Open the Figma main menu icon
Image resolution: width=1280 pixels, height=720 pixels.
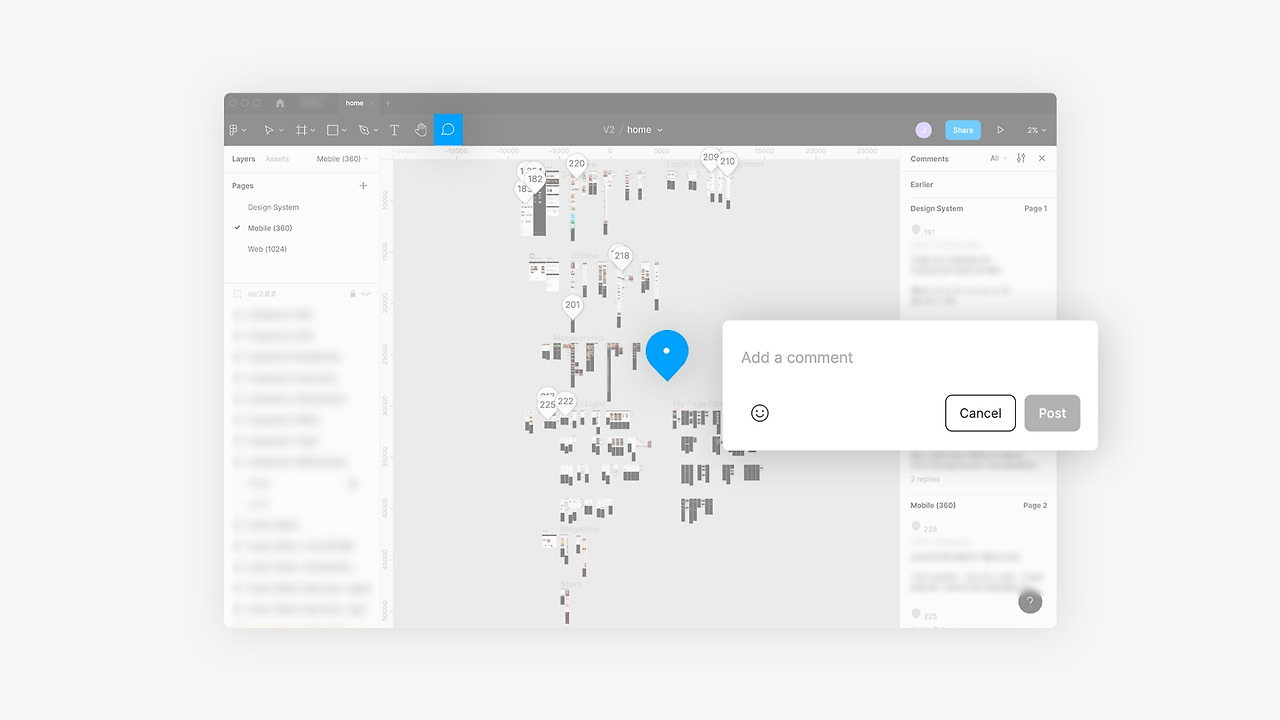(234, 130)
